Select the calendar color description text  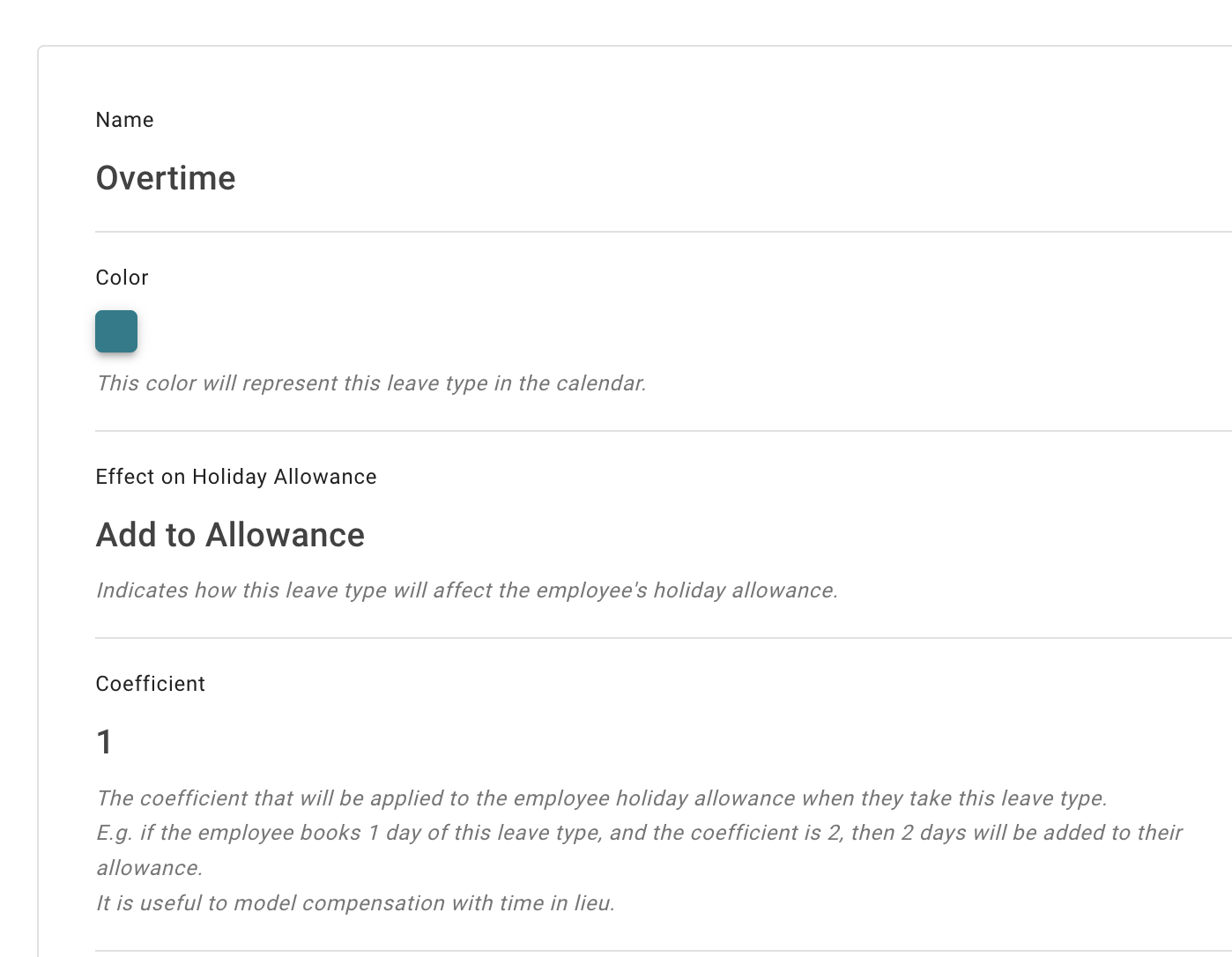pyautogui.click(x=371, y=383)
